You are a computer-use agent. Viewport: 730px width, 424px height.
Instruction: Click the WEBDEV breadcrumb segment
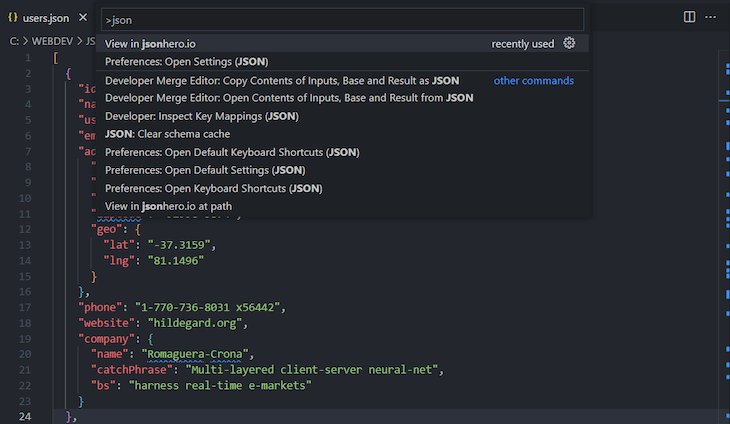[x=54, y=41]
